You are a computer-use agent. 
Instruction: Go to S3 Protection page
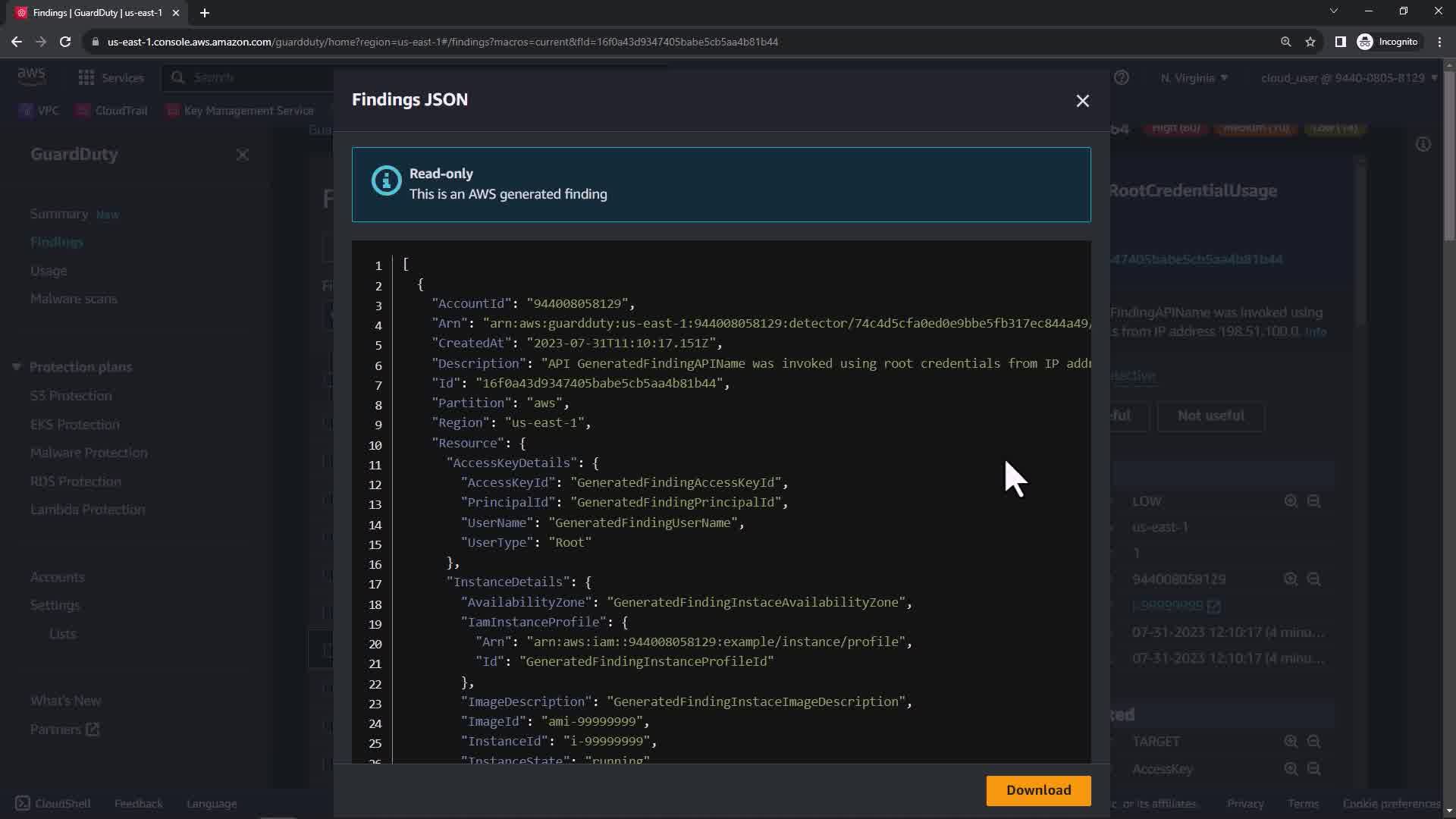pyautogui.click(x=71, y=396)
